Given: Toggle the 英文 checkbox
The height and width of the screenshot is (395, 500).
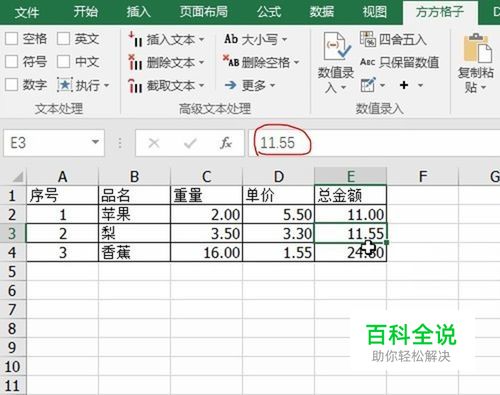Looking at the screenshot, I should pyautogui.click(x=63, y=39).
